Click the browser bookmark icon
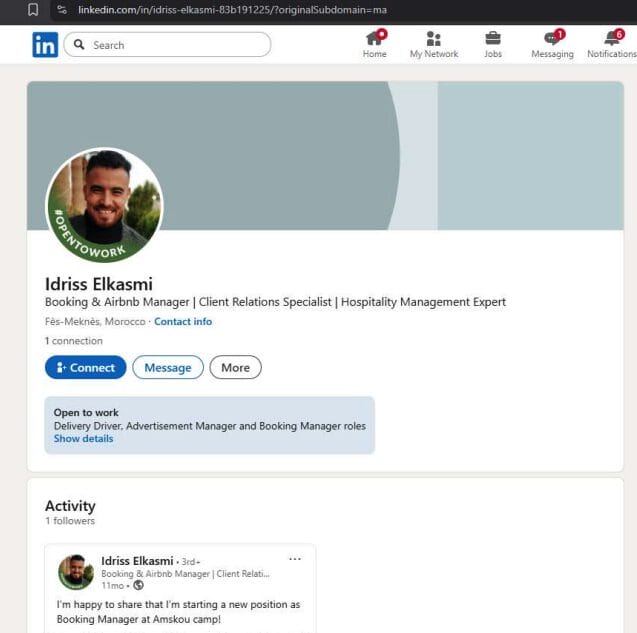637x633 pixels. 33,10
